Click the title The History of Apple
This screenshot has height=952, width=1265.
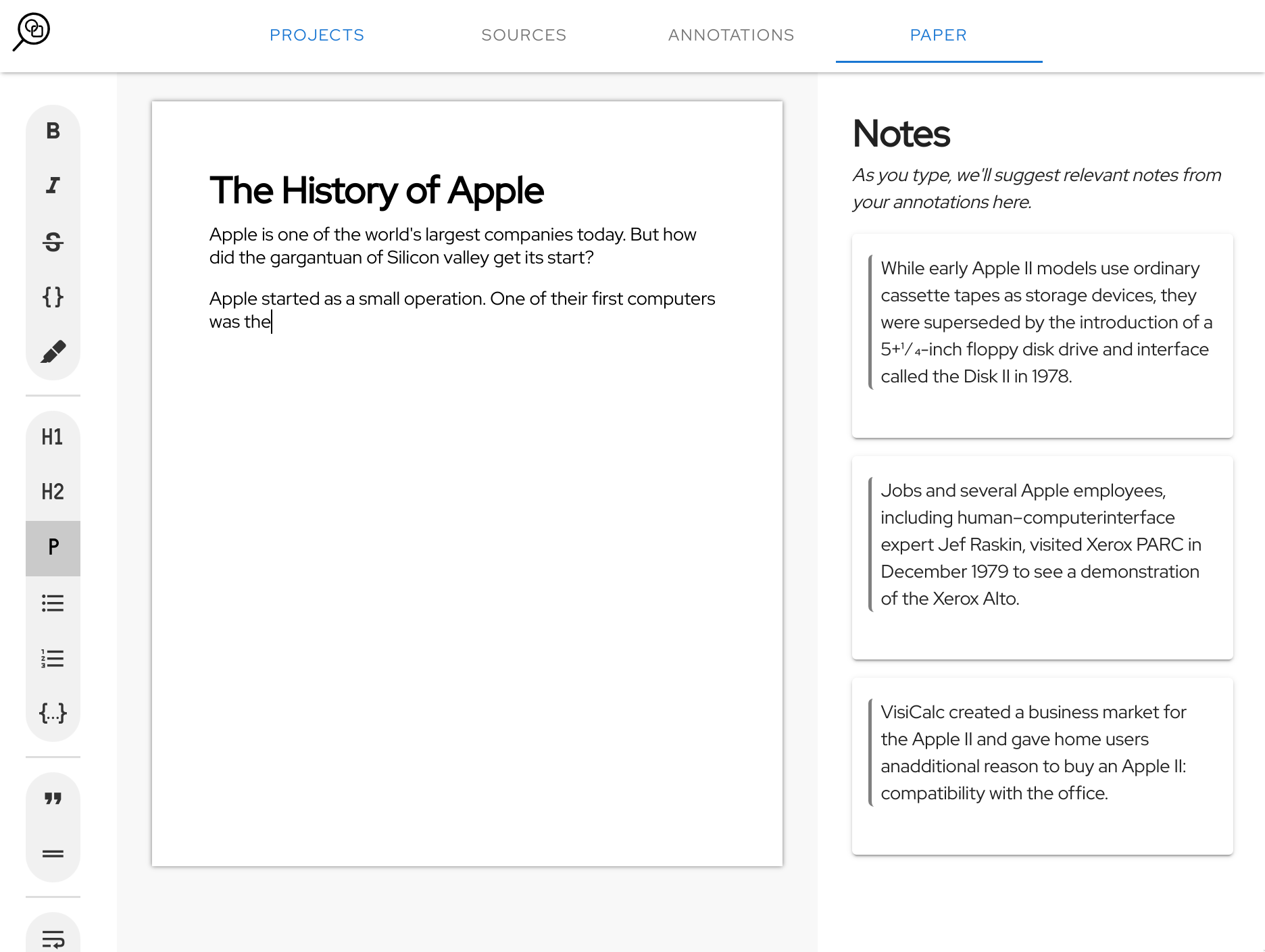[x=376, y=191]
